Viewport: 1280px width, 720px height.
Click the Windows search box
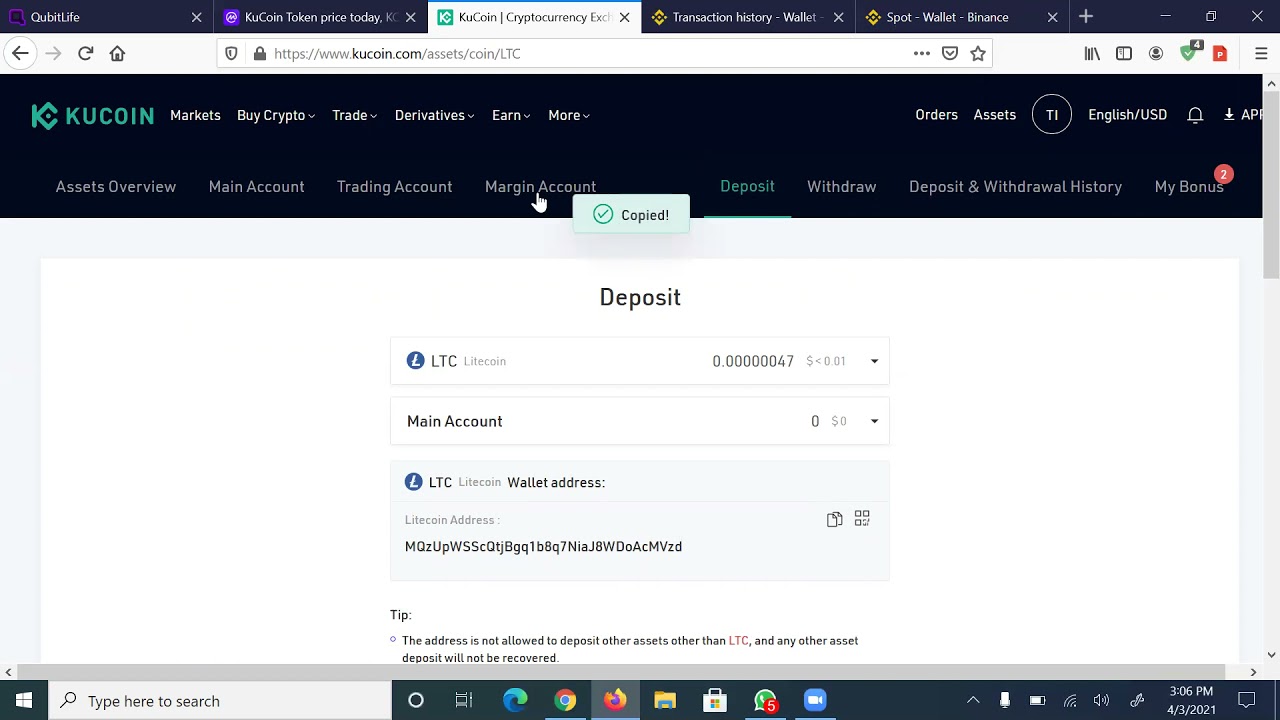[220, 701]
